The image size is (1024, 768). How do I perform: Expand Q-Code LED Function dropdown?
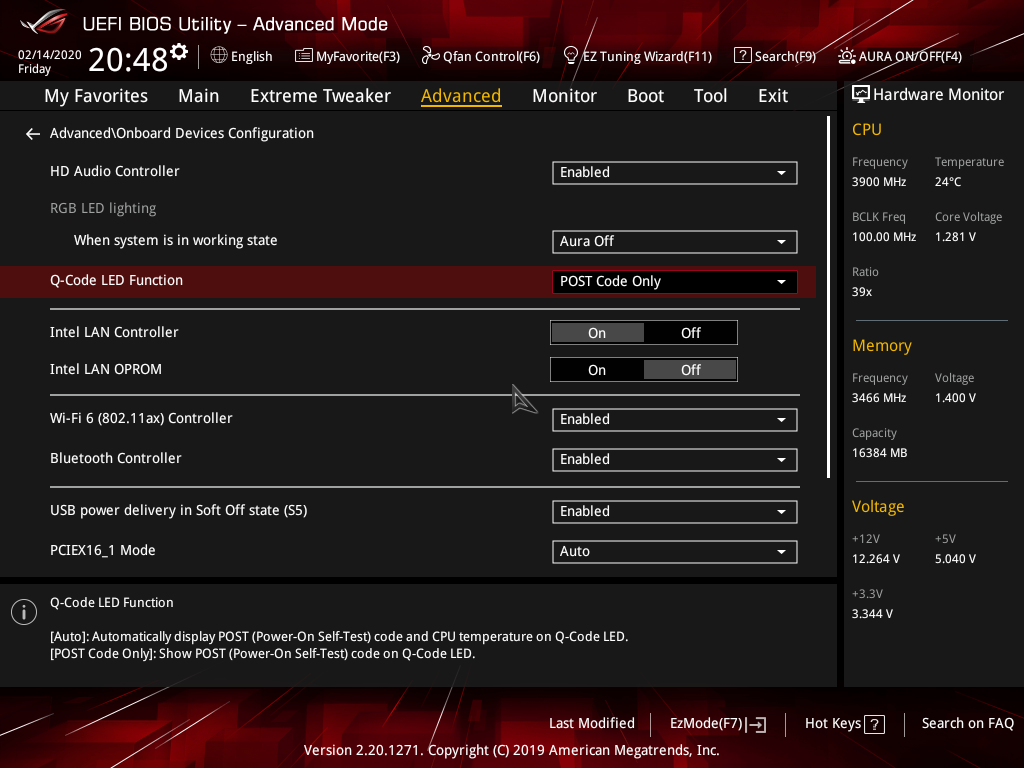[x=675, y=281]
